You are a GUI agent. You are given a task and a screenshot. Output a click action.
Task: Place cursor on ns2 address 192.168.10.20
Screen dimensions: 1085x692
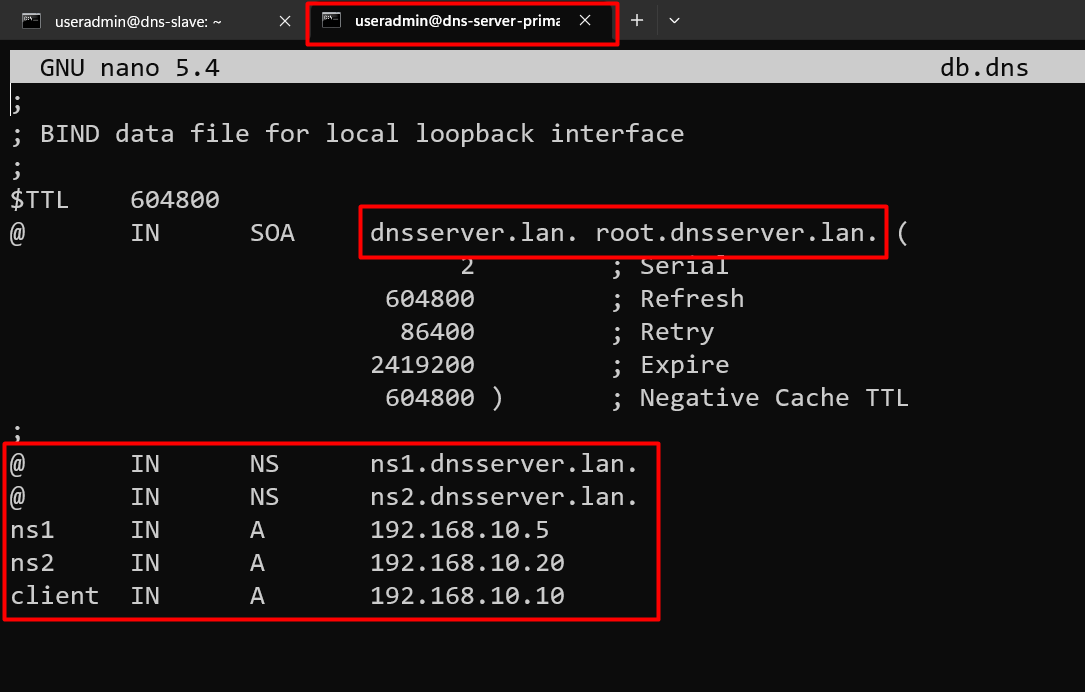click(x=467, y=563)
